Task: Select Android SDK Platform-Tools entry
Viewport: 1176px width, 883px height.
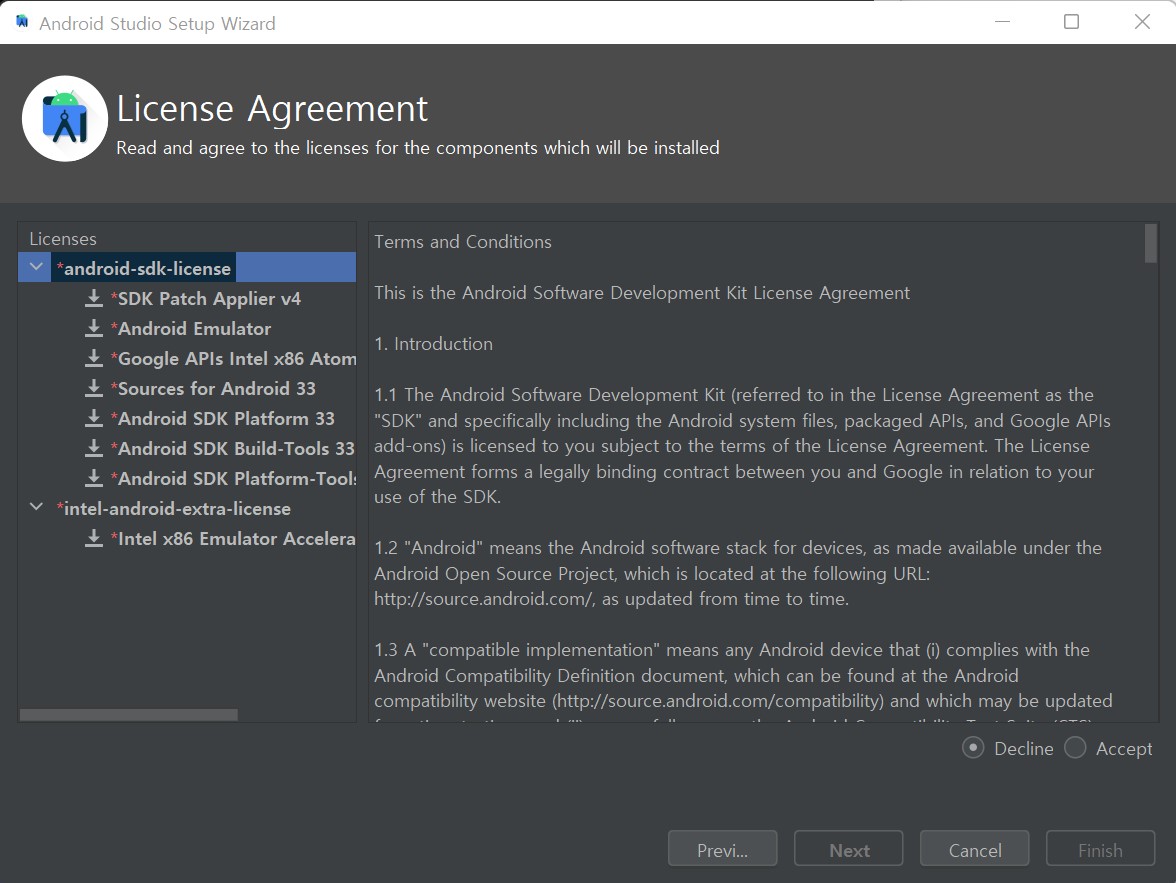Action: (233, 479)
